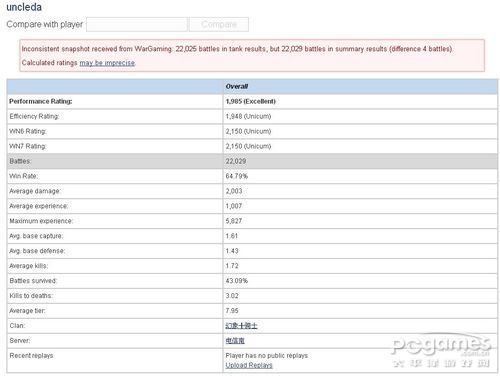Click the 'Average damage:' label

click(35, 191)
